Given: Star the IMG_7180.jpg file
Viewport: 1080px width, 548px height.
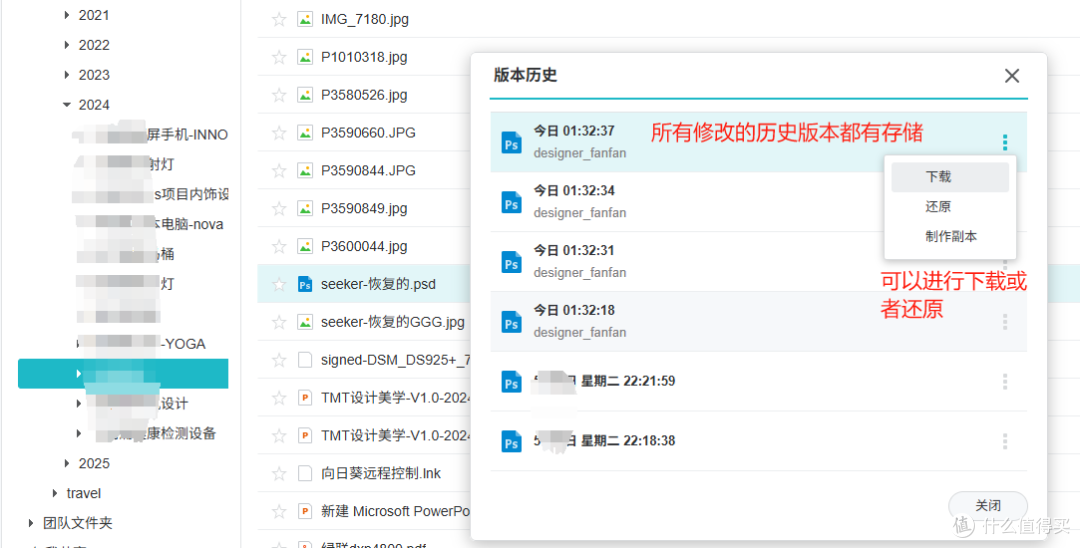Looking at the screenshot, I should coord(279,19).
